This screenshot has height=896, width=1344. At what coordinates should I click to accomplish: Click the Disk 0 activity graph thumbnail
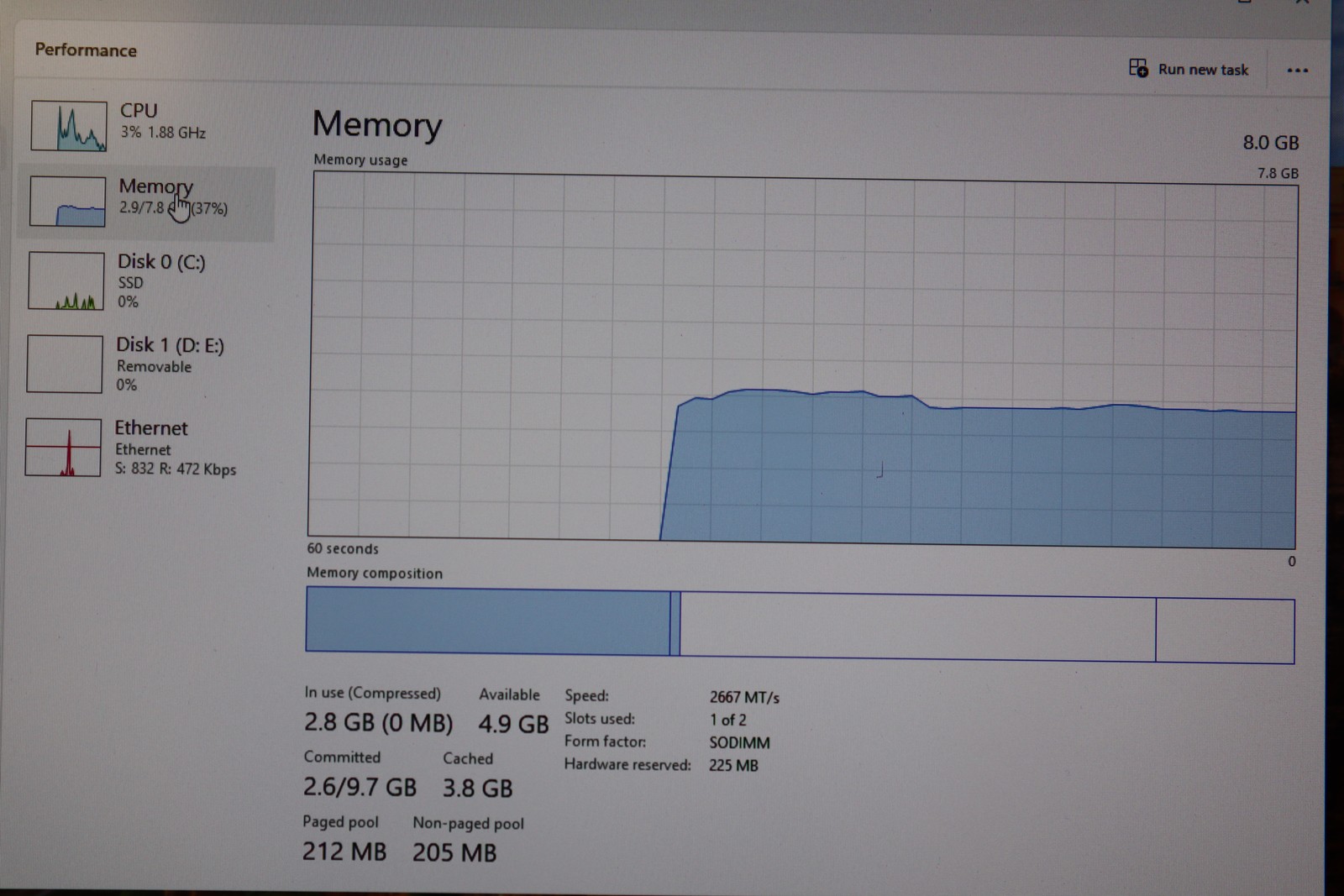66,281
